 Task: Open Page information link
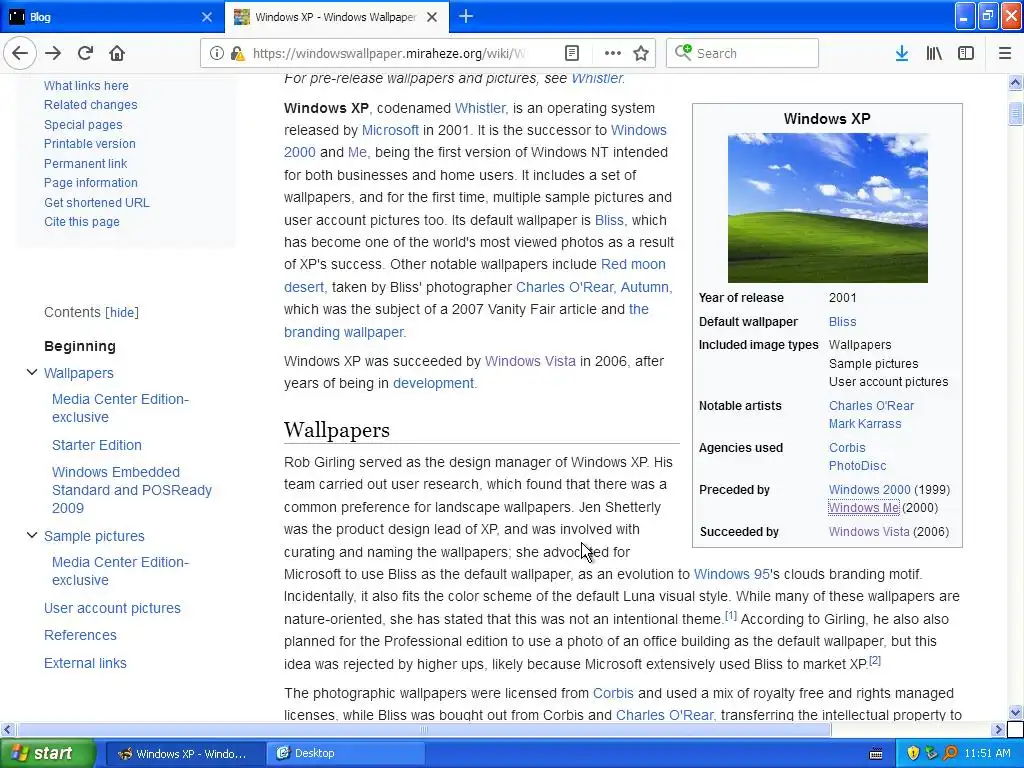pos(91,182)
